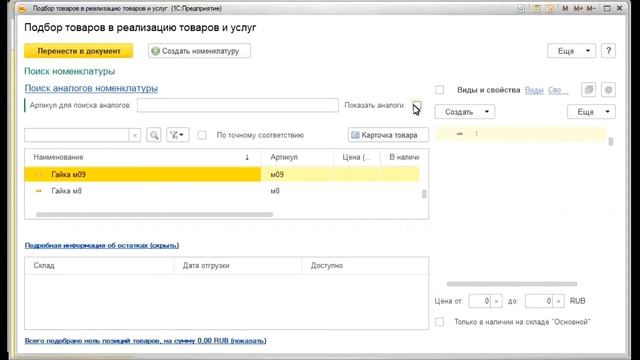Click the M- memory subtract button

[x=591, y=9]
